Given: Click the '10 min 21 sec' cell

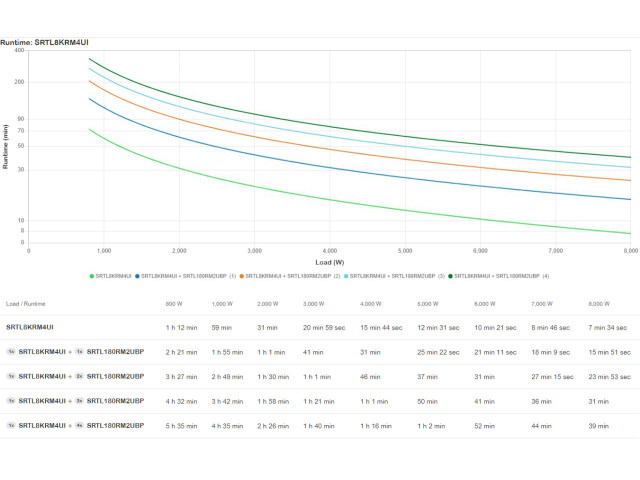Looking at the screenshot, I should pos(496,328).
